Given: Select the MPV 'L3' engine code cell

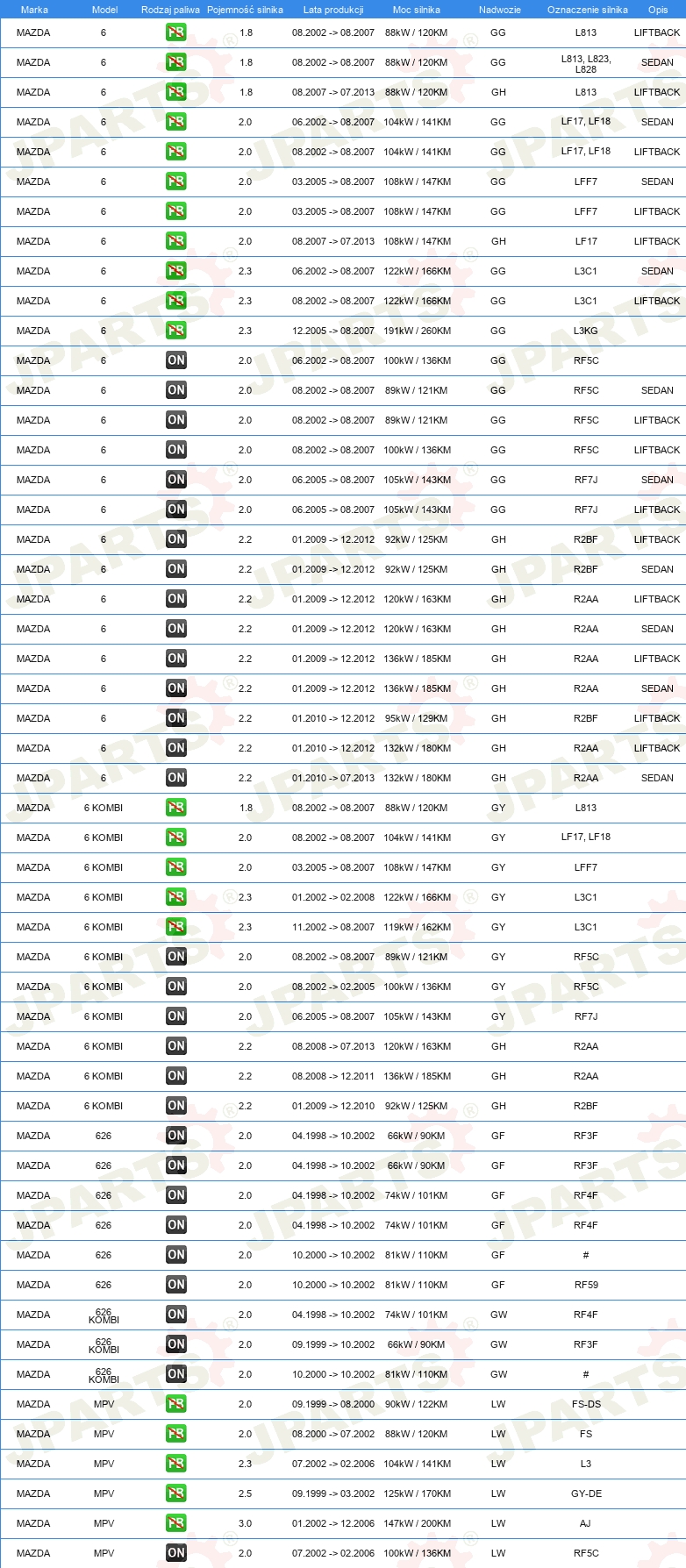Looking at the screenshot, I should [586, 1464].
